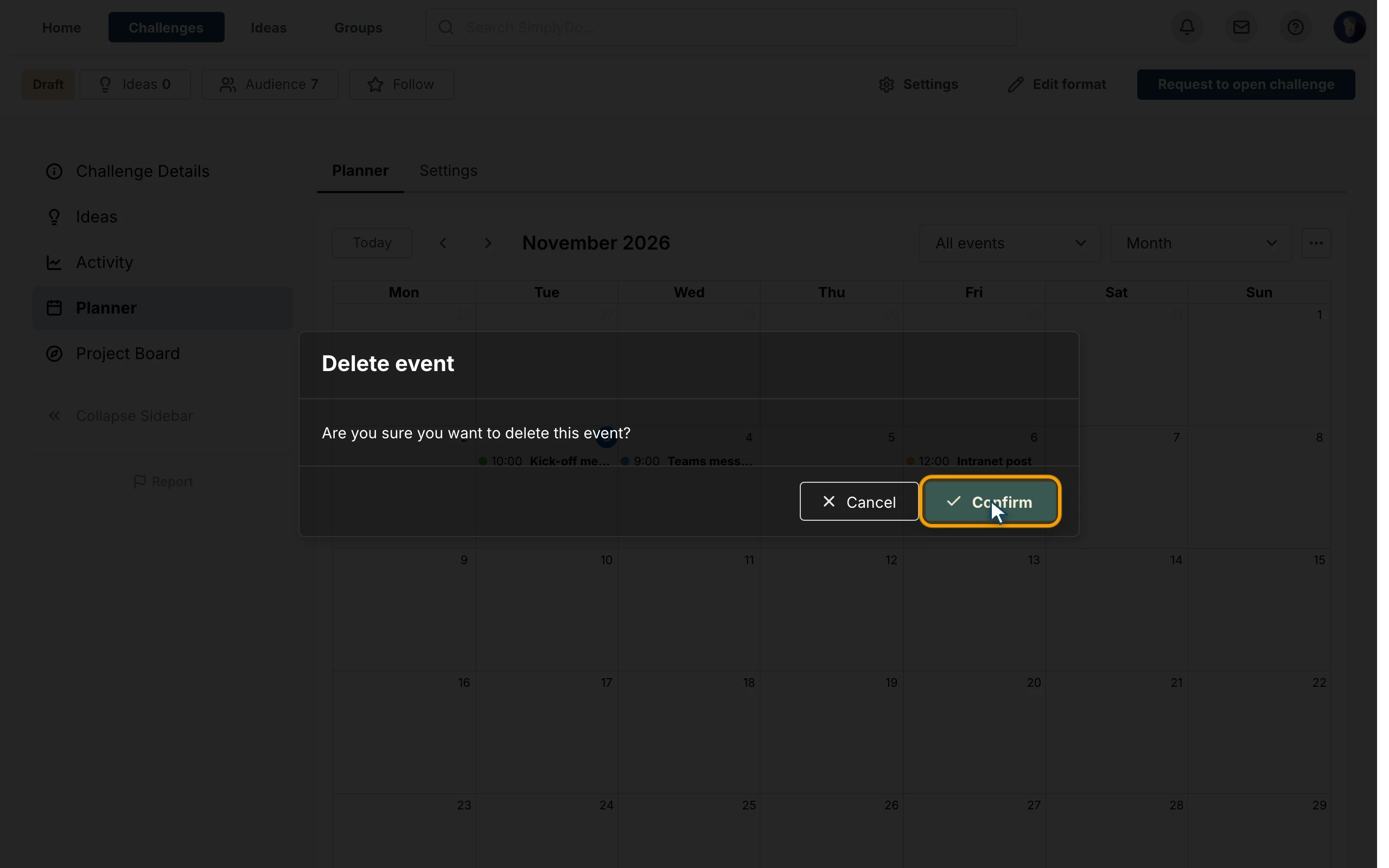Click Edit format pencil button
This screenshot has width=1389, height=868.
click(x=1057, y=85)
